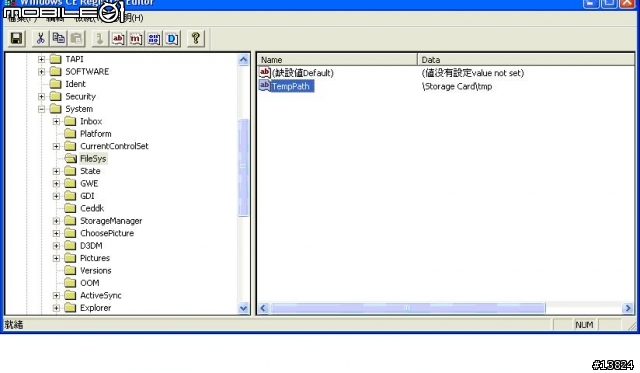640x373 pixels.
Task: Click the folder icon next to Ceddk
Action: pyautogui.click(x=70, y=208)
